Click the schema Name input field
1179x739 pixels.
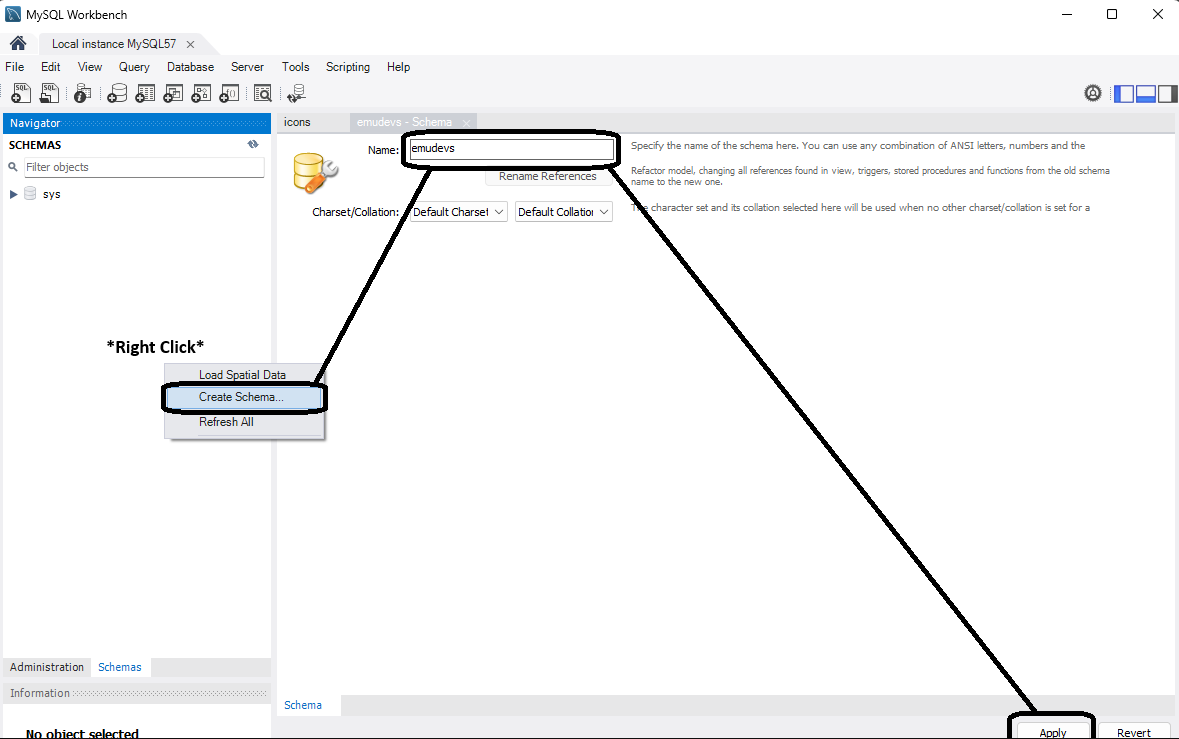click(x=511, y=149)
